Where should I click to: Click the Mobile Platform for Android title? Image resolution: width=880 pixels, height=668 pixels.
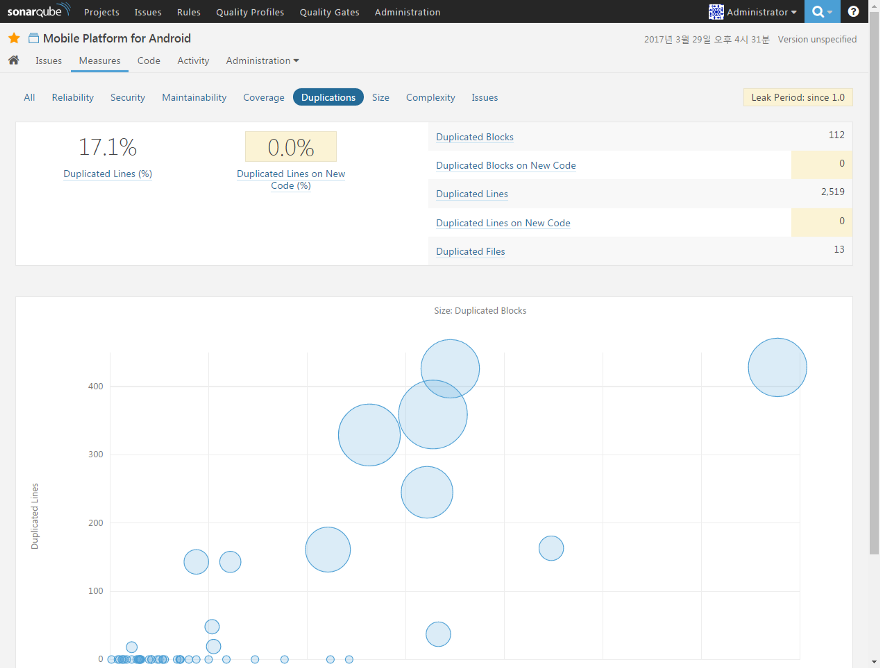117,38
